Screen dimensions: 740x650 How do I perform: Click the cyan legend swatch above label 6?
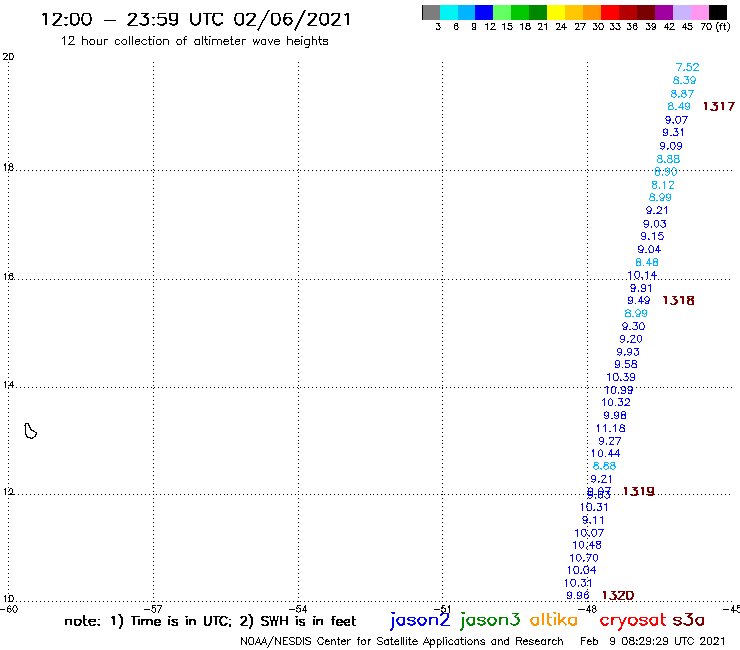[449, 12]
